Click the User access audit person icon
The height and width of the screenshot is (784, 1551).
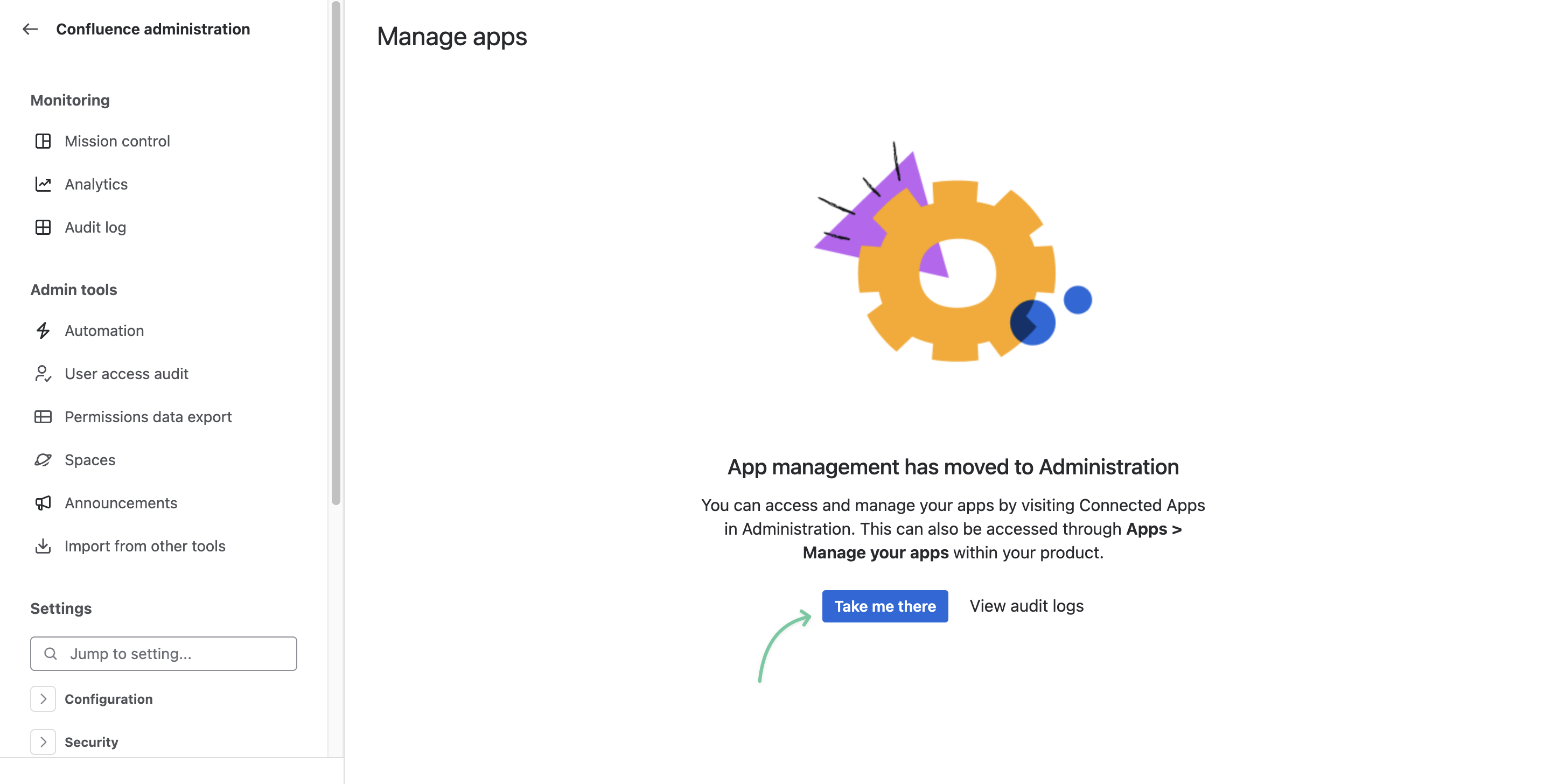(x=43, y=374)
